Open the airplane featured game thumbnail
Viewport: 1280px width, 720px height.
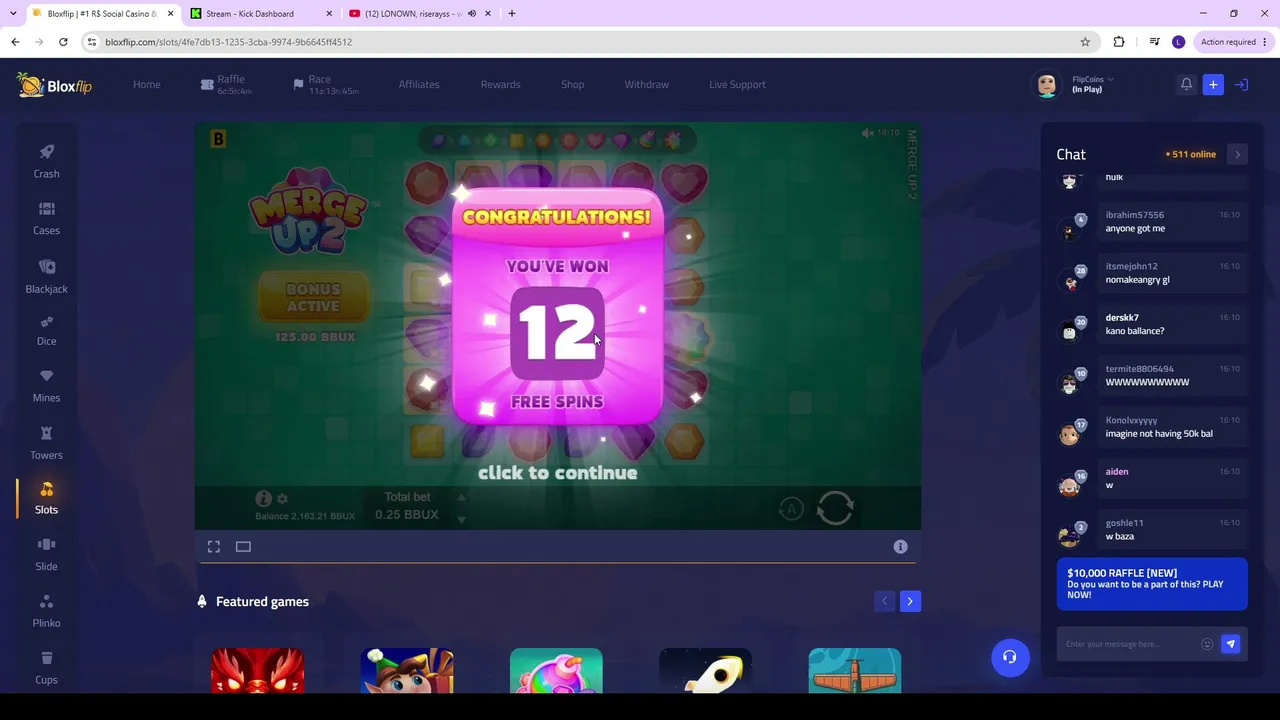tap(855, 670)
